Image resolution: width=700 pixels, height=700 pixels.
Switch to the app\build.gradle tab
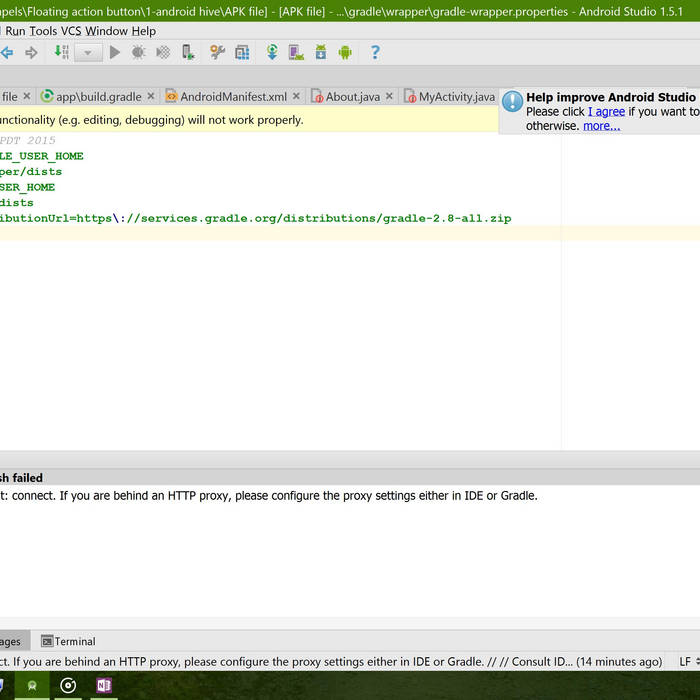(98, 96)
